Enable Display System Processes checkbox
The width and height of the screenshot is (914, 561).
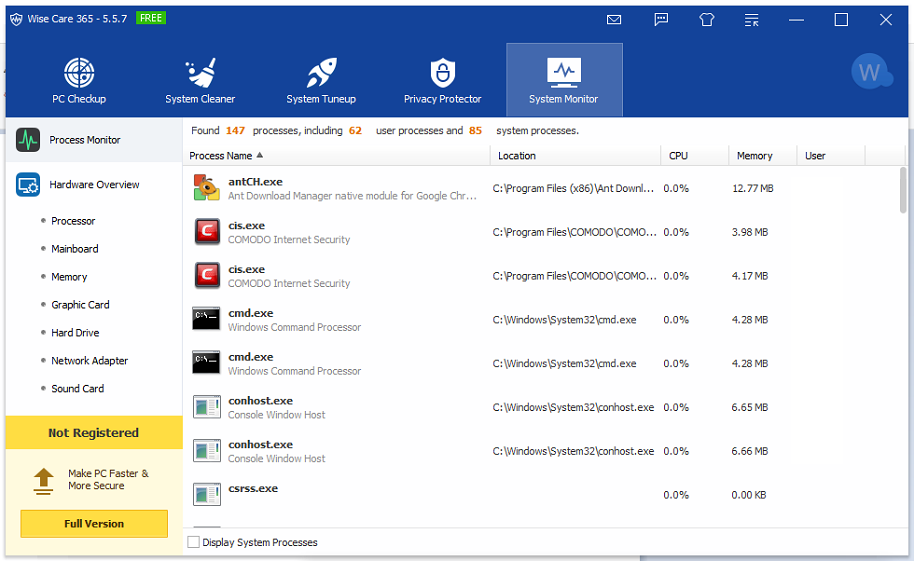[x=194, y=542]
